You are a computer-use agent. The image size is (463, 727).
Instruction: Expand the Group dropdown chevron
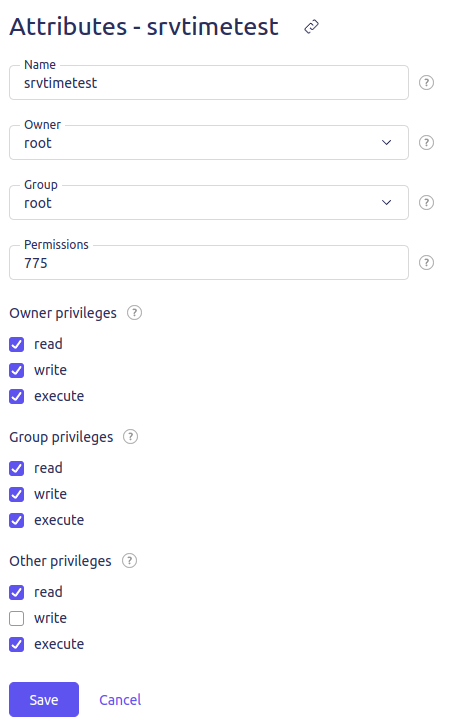386,203
